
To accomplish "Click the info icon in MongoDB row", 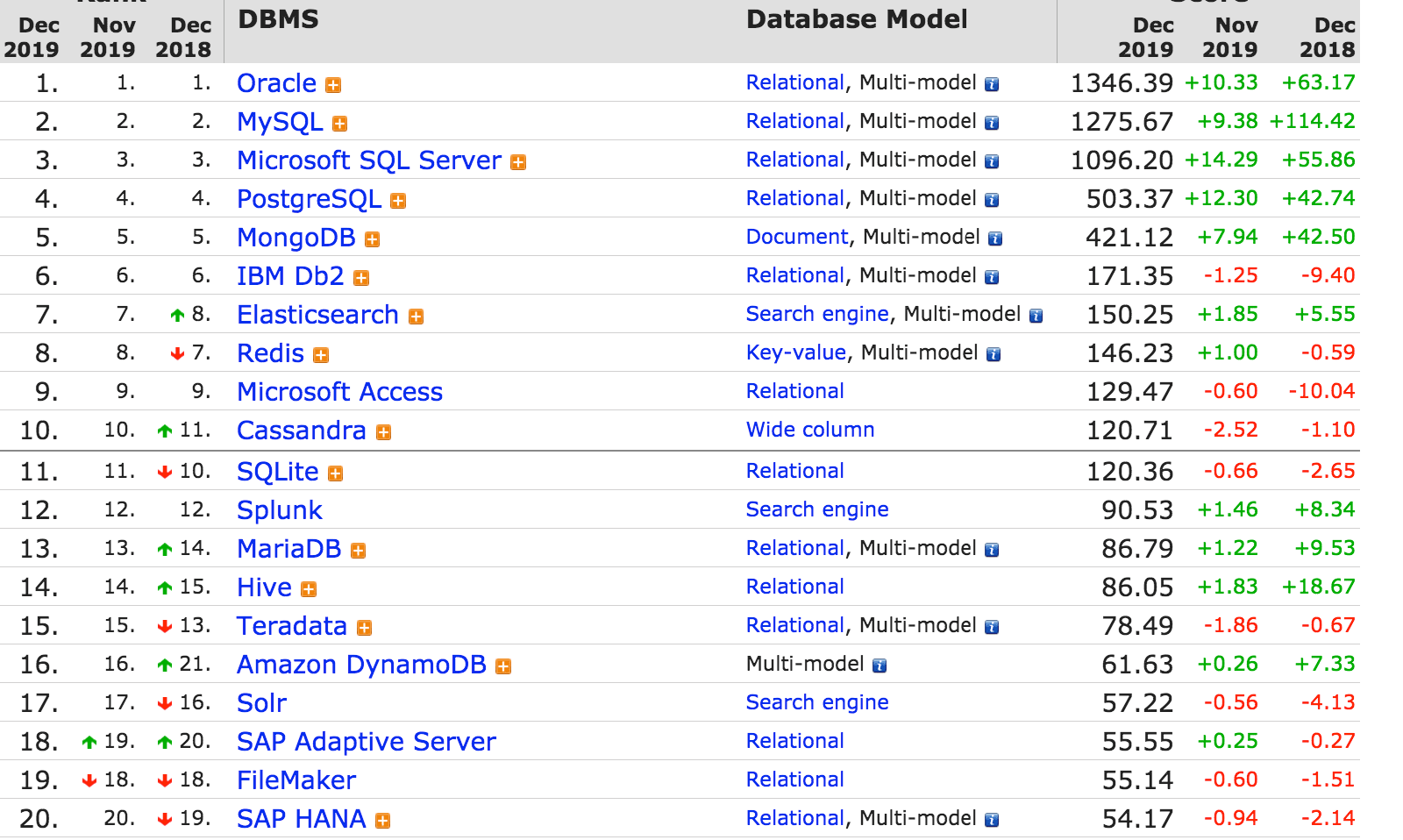I will click(x=995, y=238).
